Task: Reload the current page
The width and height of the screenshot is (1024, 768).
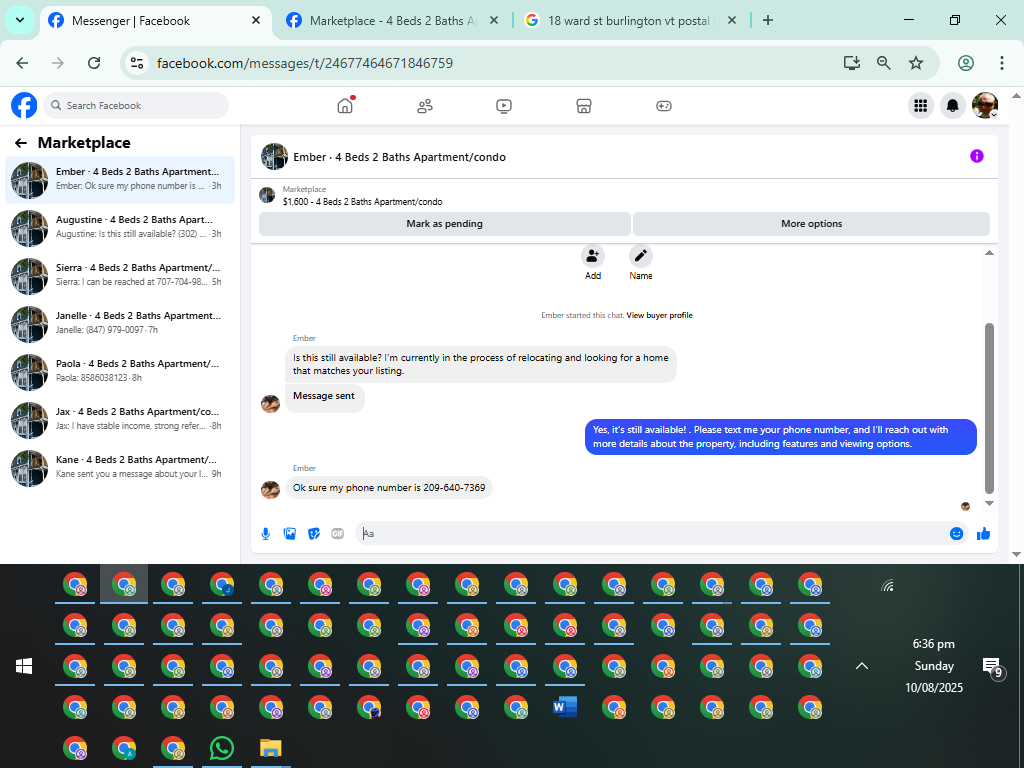Action: point(94,63)
